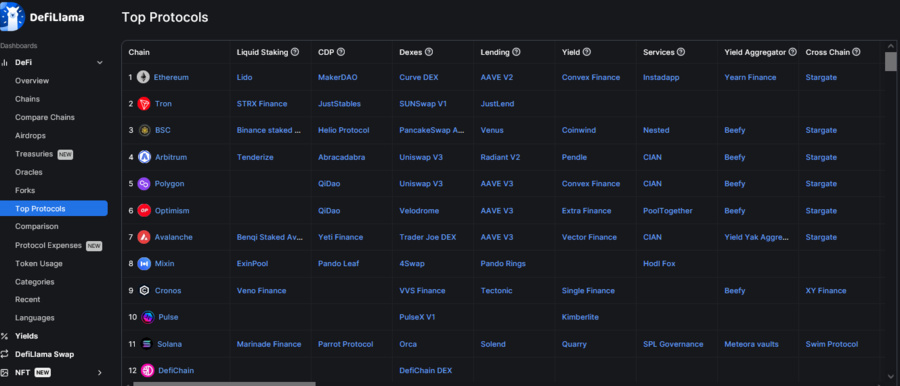Click the Avalanche chain icon
The image size is (900, 386).
tap(144, 237)
